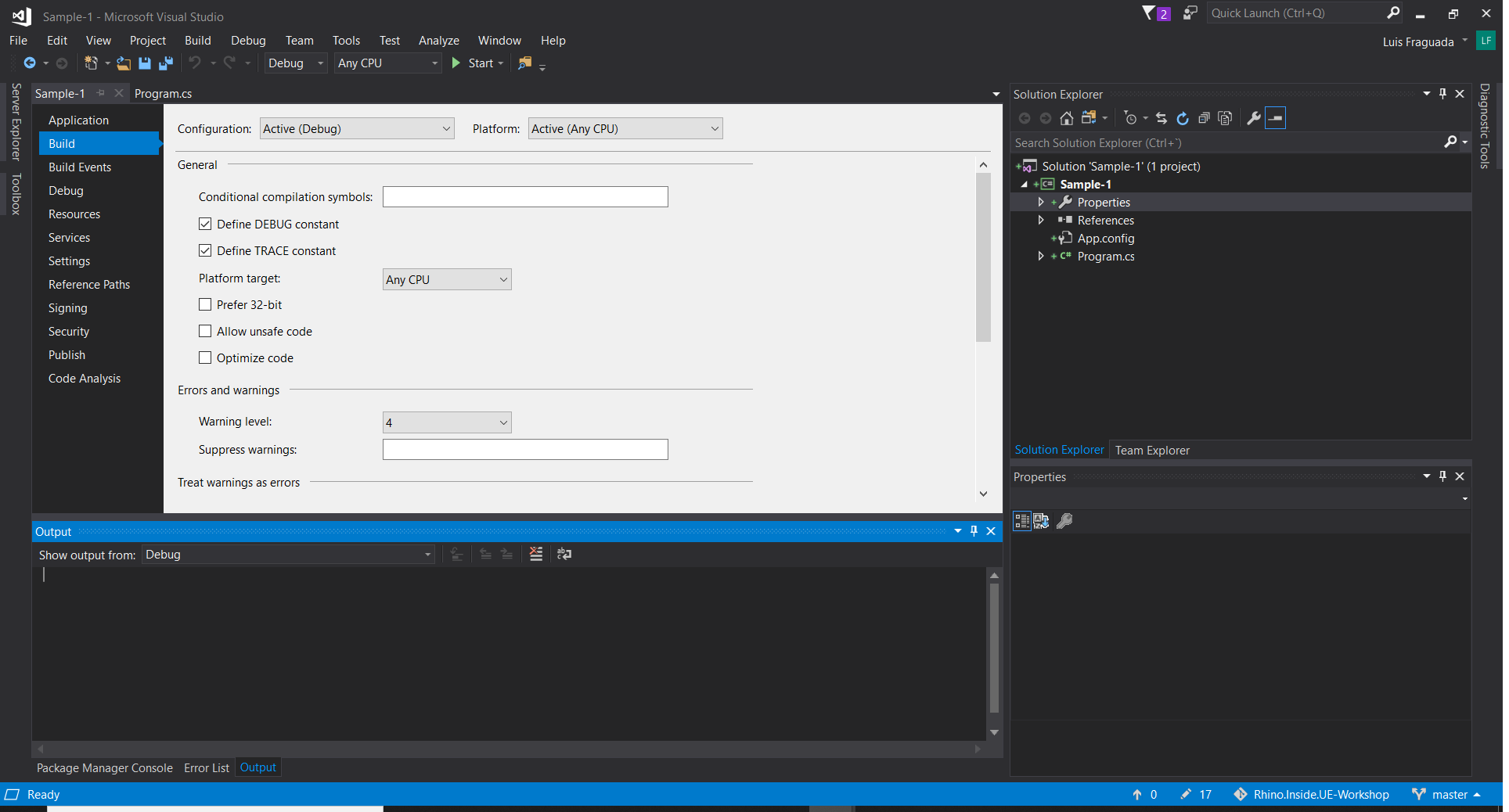
Task: Click the Build page vertical scrollbar
Action: coord(984,258)
